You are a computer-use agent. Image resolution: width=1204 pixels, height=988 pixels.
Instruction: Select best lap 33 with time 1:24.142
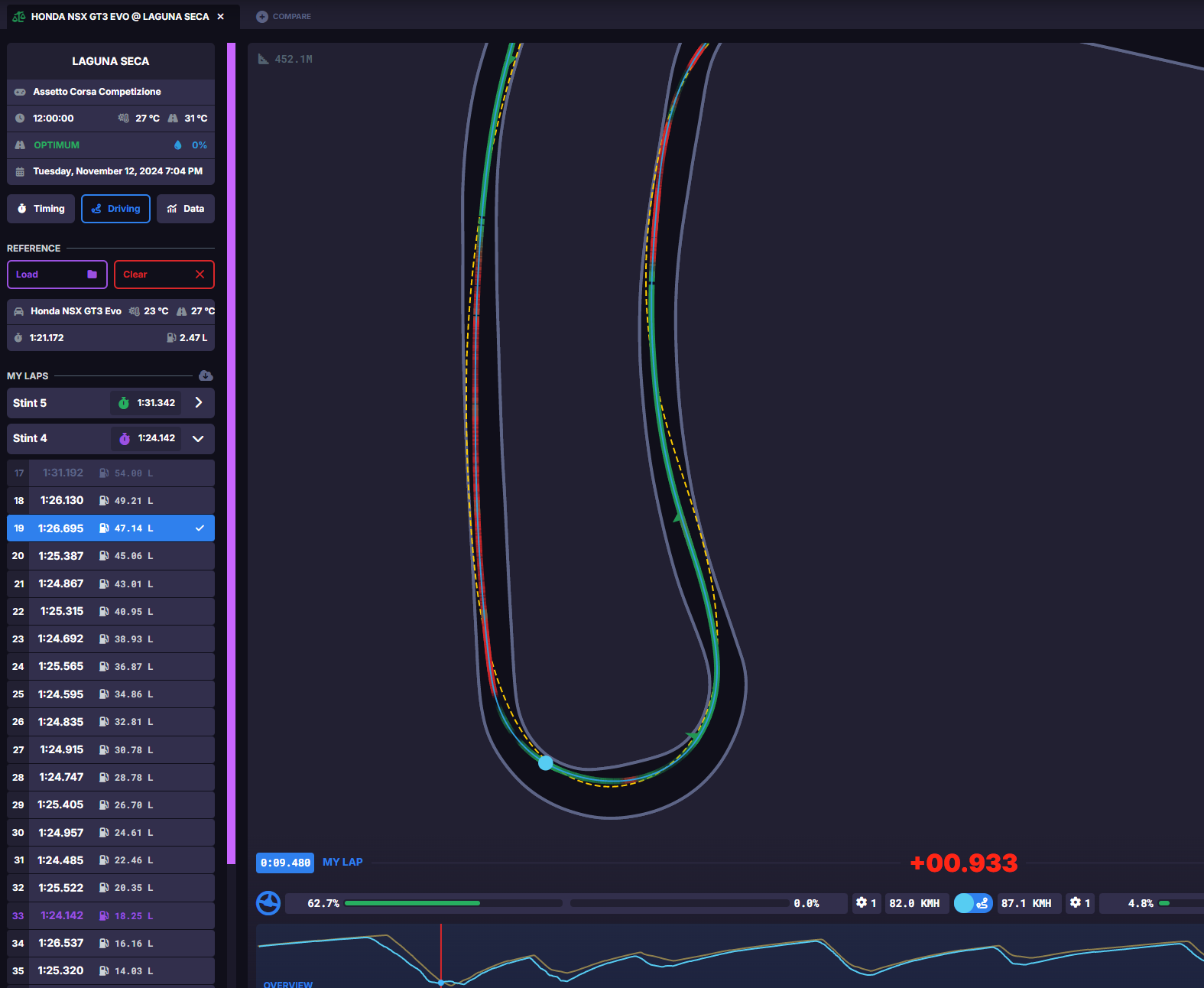[111, 915]
